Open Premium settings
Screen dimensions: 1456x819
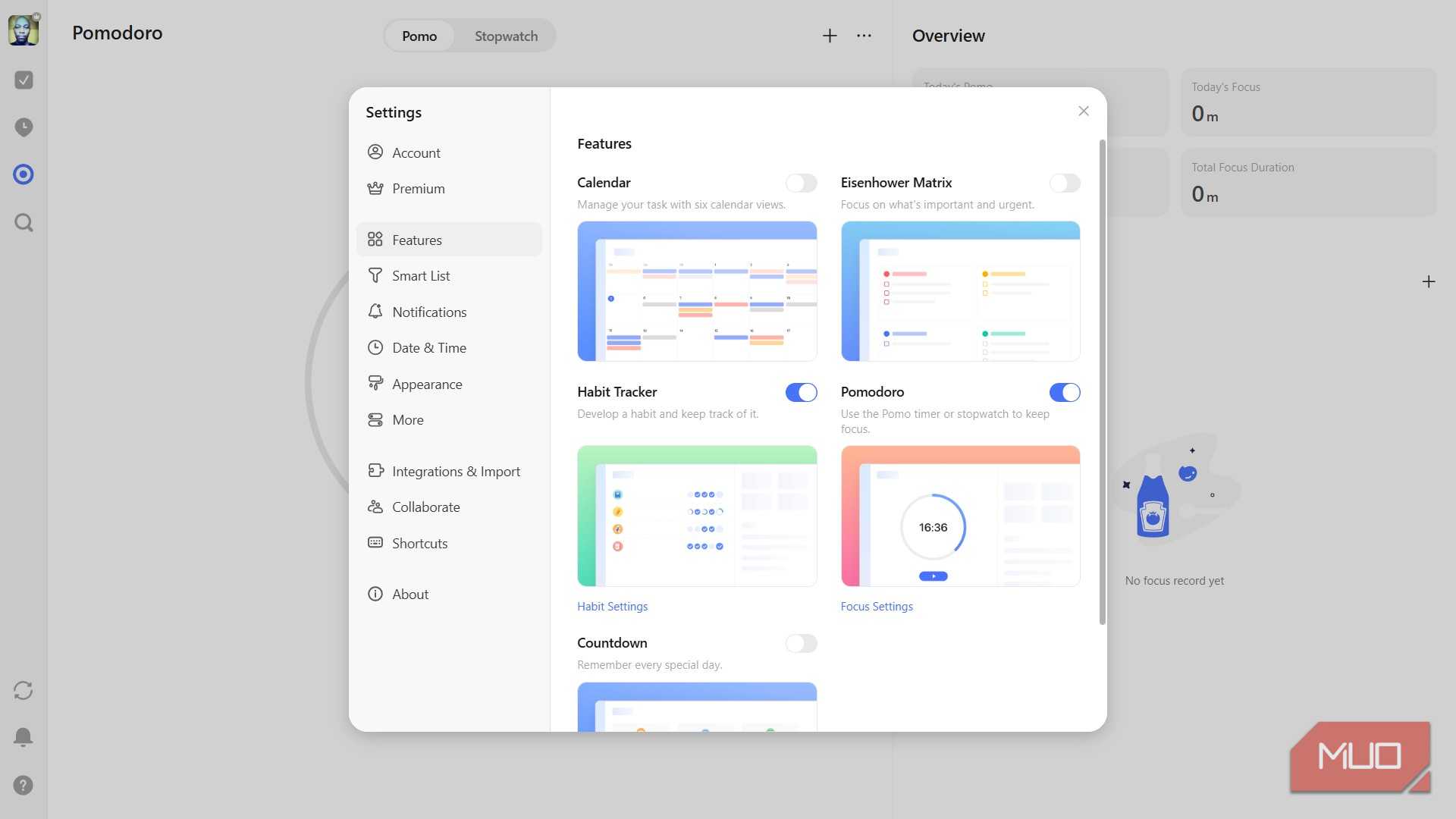click(x=449, y=188)
